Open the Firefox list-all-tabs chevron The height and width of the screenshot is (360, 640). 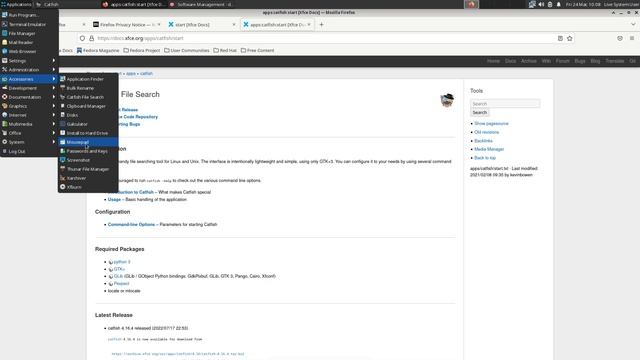tap(633, 24)
